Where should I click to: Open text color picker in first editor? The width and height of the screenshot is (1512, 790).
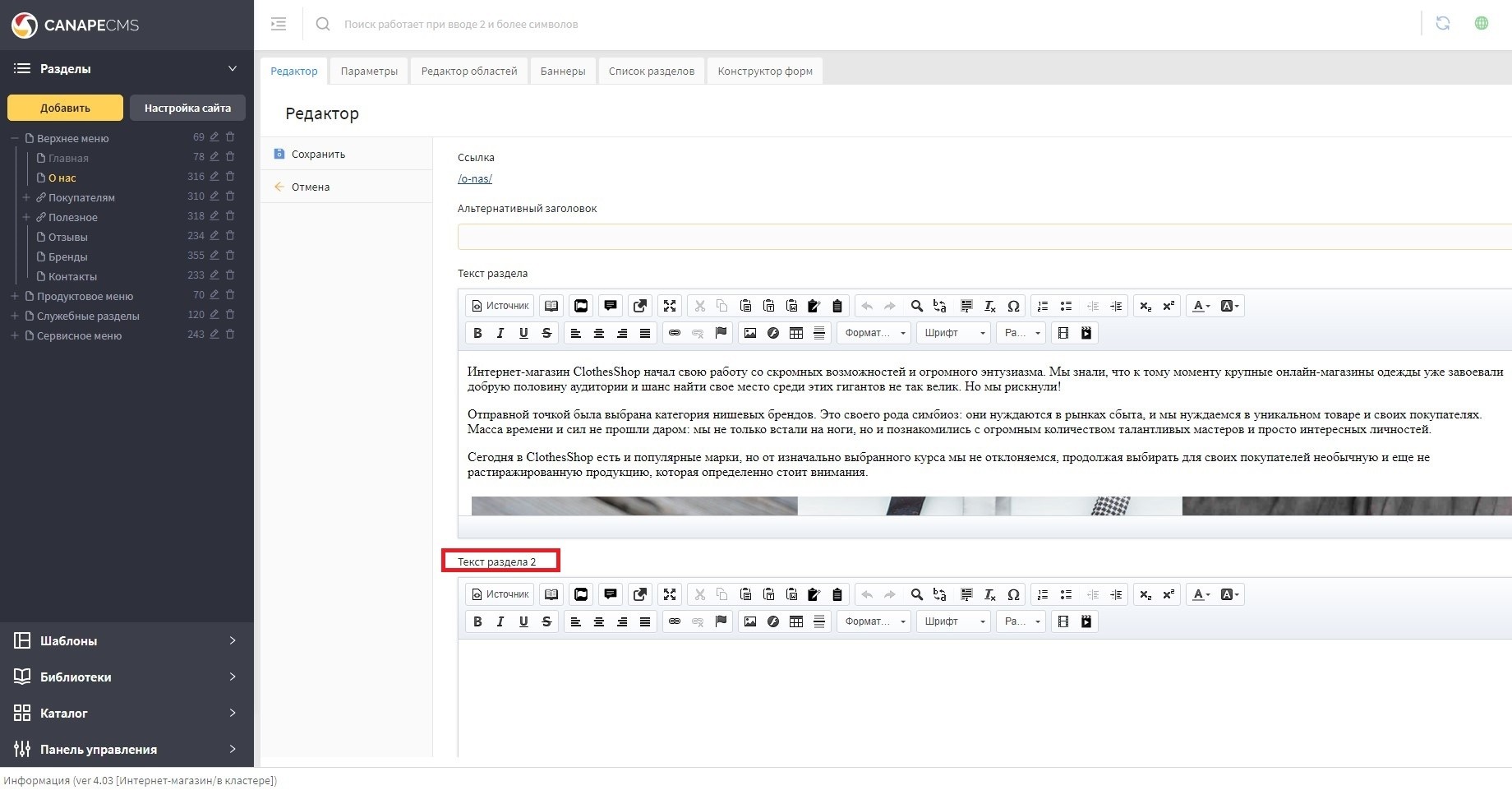tap(1201, 306)
